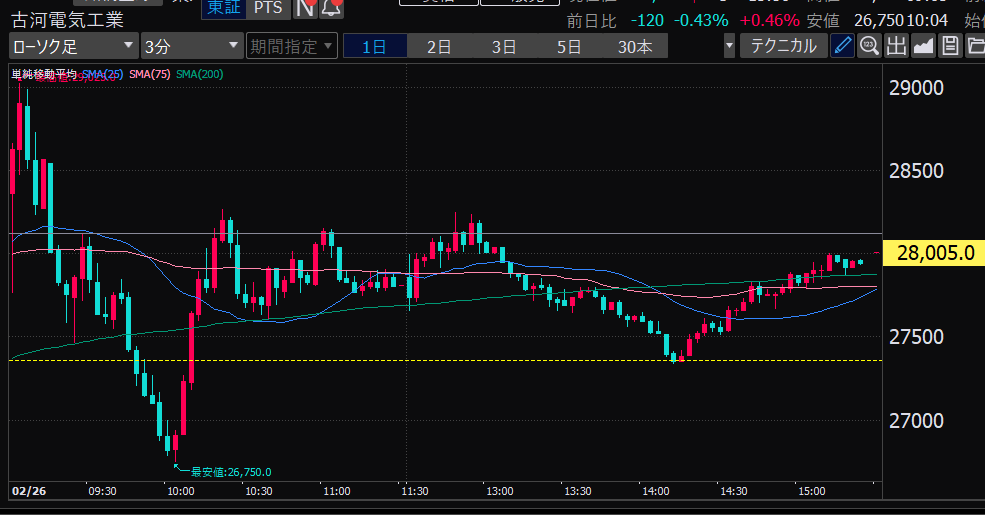985x515 pixels.
Task: Click the テクニカル button
Action: pos(782,45)
